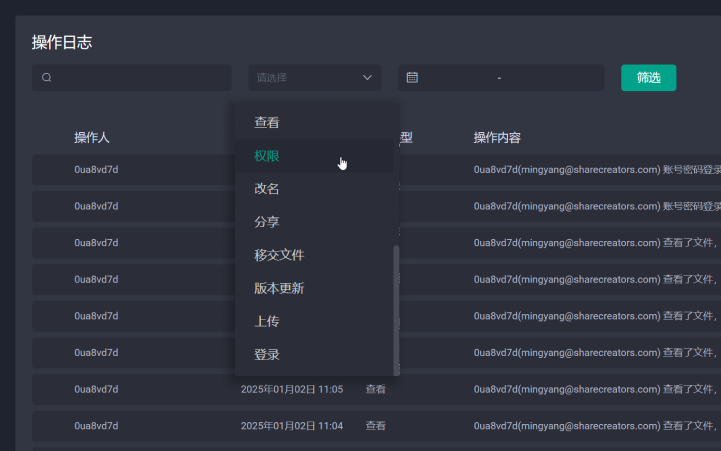This screenshot has height=451, width=721.
Task: Choose 移交文件 from the dropdown
Action: coord(279,255)
